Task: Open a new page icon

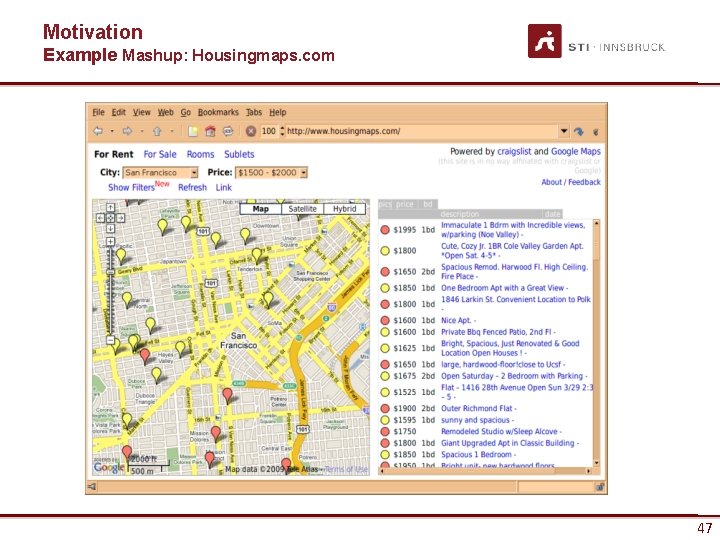Action: tap(193, 131)
